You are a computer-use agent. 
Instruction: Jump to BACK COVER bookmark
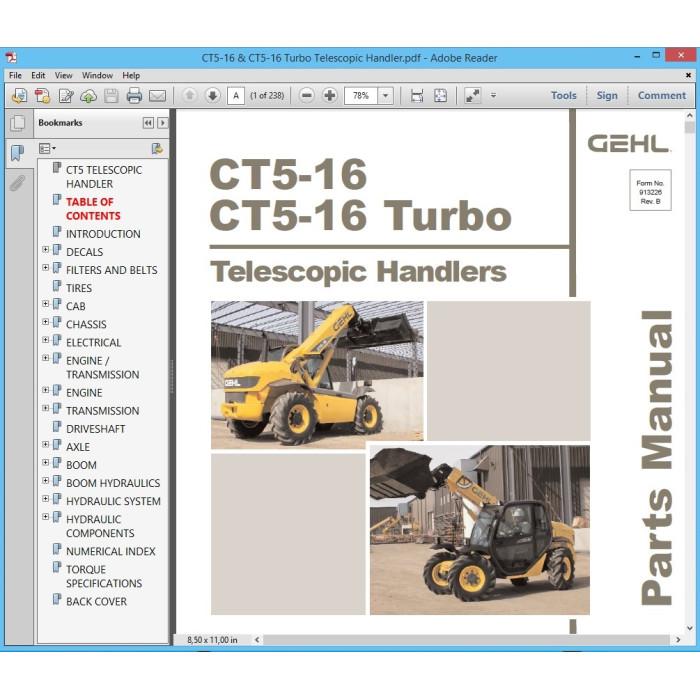[x=96, y=602]
